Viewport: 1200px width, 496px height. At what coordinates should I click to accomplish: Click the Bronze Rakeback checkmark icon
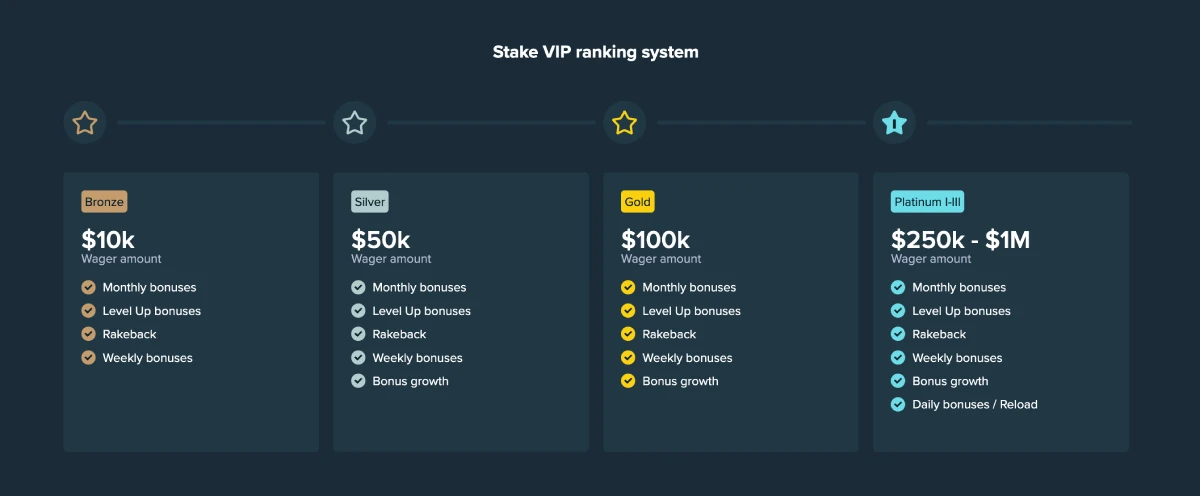click(89, 334)
